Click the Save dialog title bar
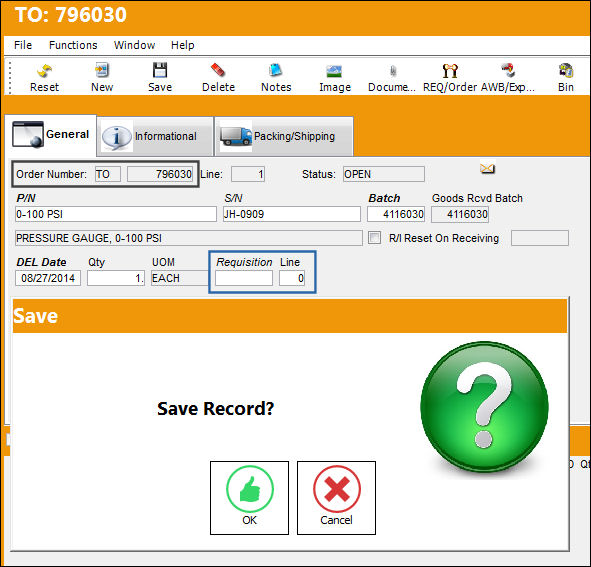Image resolution: width=591 pixels, height=567 pixels. click(x=290, y=316)
